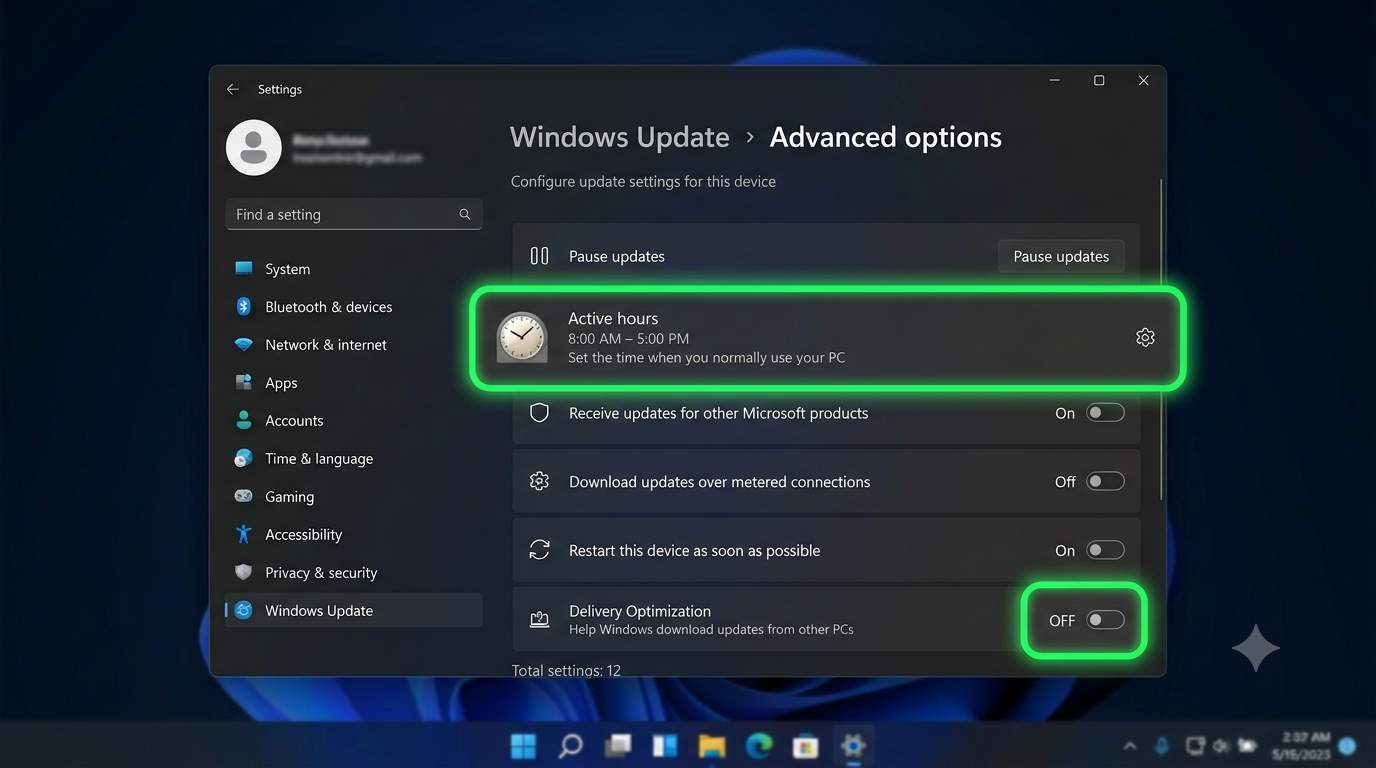The image size is (1376, 768).
Task: Minimize the Settings window
Action: click(1055, 80)
